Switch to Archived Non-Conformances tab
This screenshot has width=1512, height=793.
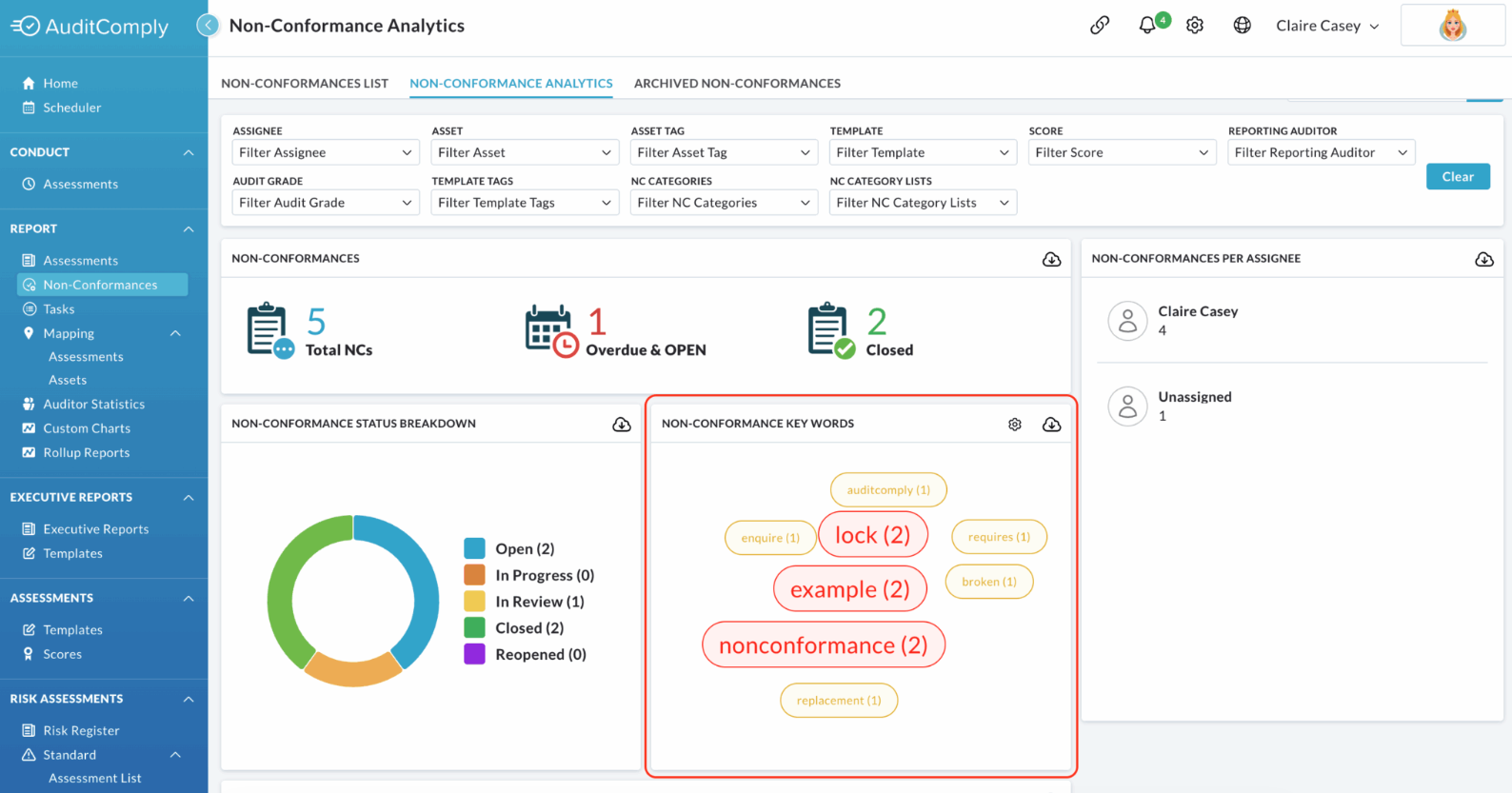coord(737,84)
